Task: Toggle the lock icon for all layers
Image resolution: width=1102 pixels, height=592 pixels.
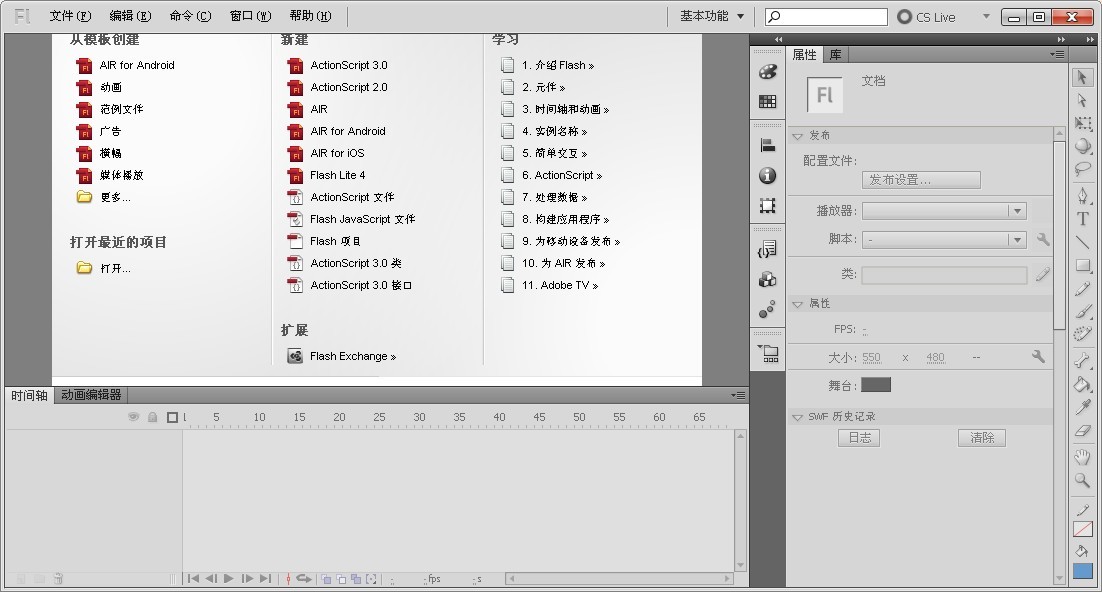Action: pos(152,417)
